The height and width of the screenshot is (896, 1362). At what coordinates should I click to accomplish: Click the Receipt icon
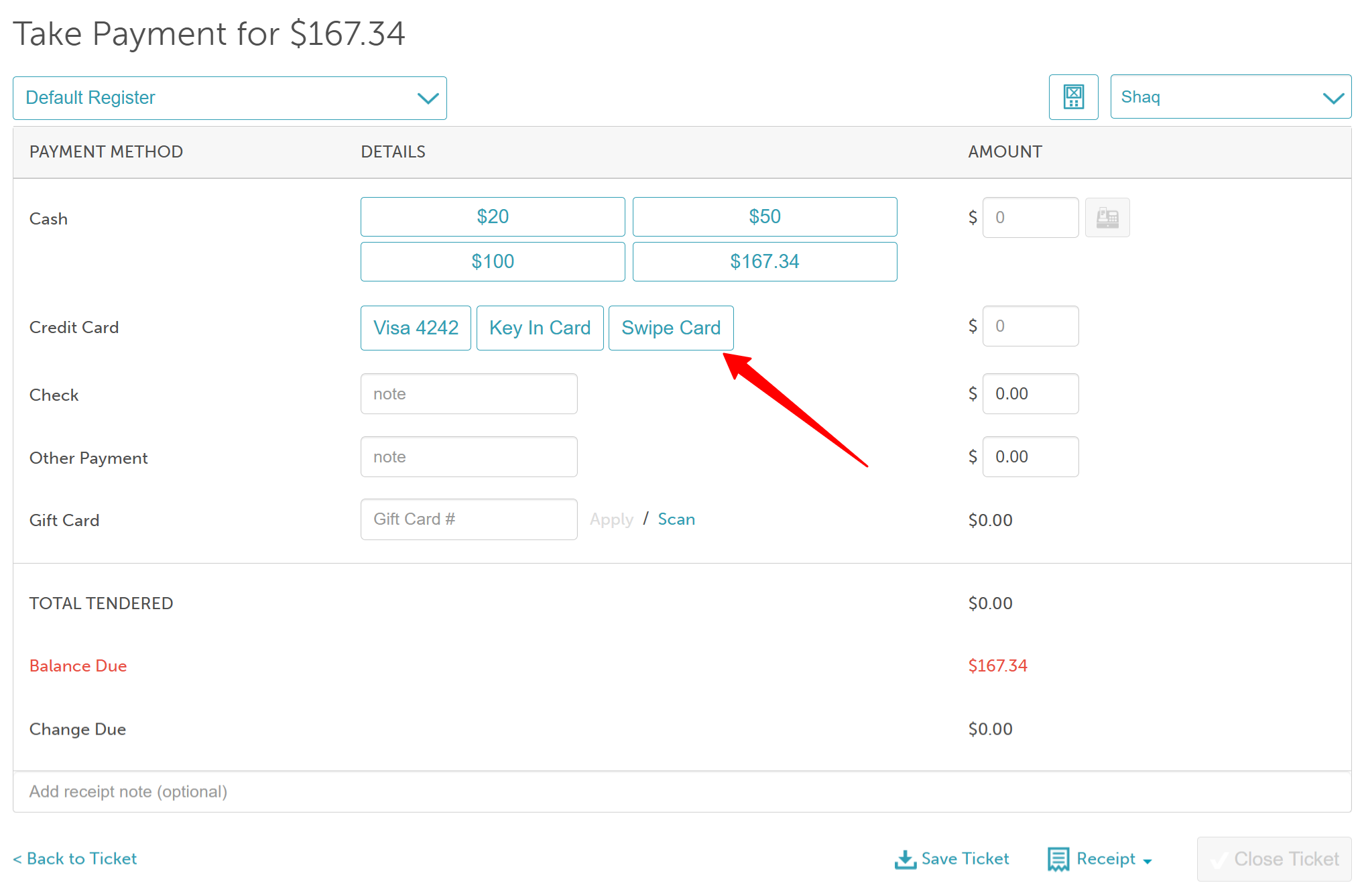tap(1058, 859)
